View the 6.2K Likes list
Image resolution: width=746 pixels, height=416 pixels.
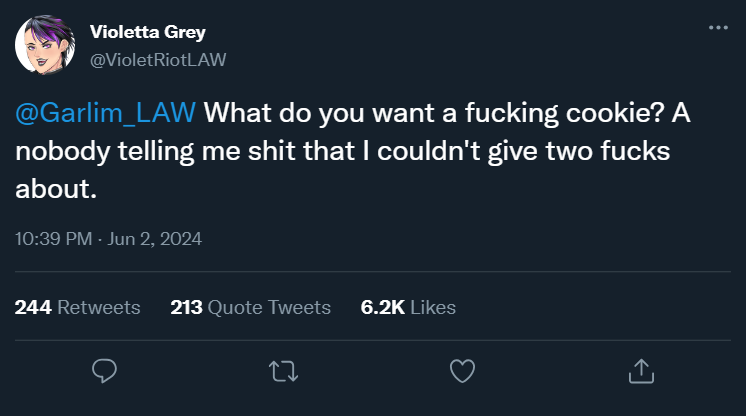click(x=408, y=307)
